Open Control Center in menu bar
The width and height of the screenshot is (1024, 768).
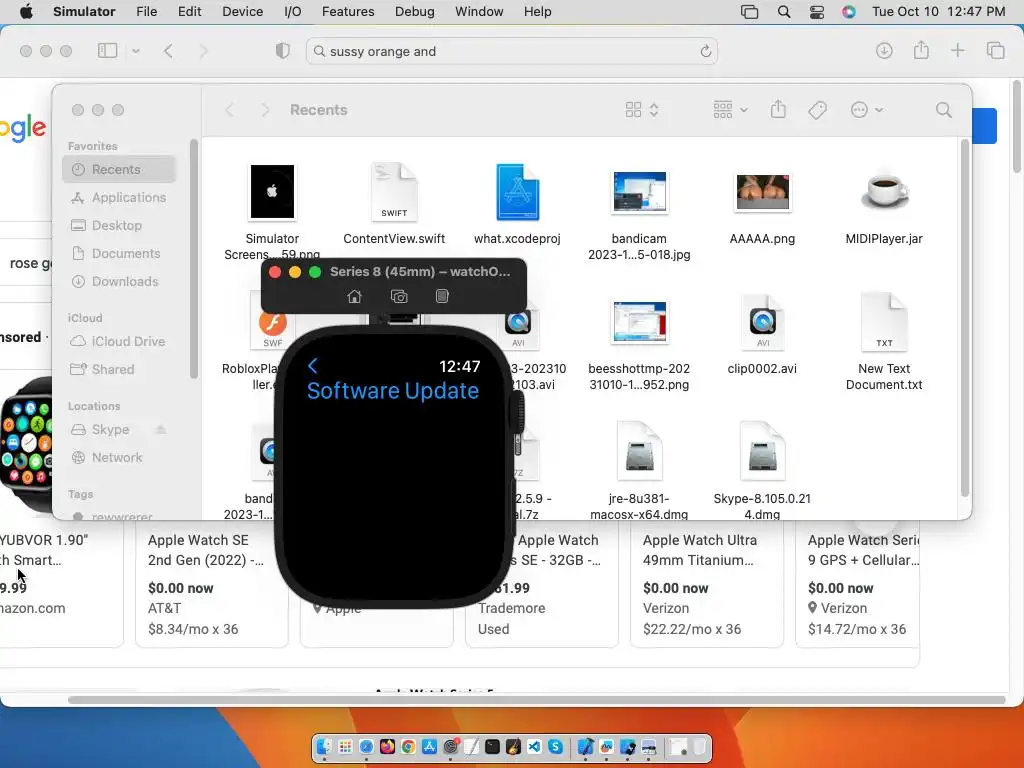[x=816, y=12]
